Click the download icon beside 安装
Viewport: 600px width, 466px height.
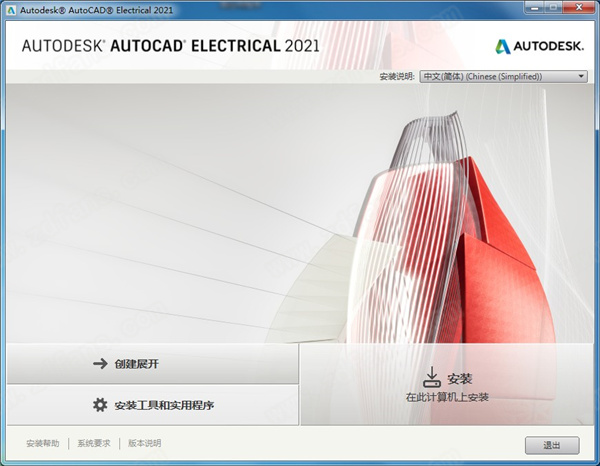[x=432, y=377]
